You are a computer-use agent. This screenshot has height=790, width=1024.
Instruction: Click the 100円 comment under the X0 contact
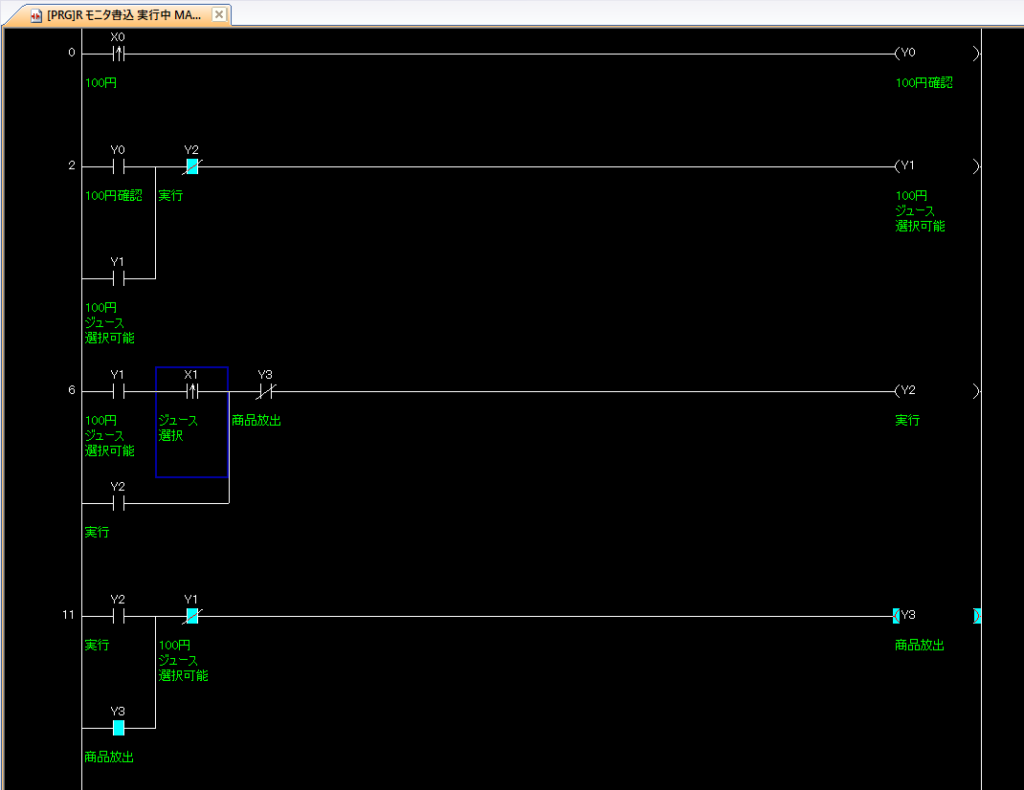pyautogui.click(x=101, y=83)
